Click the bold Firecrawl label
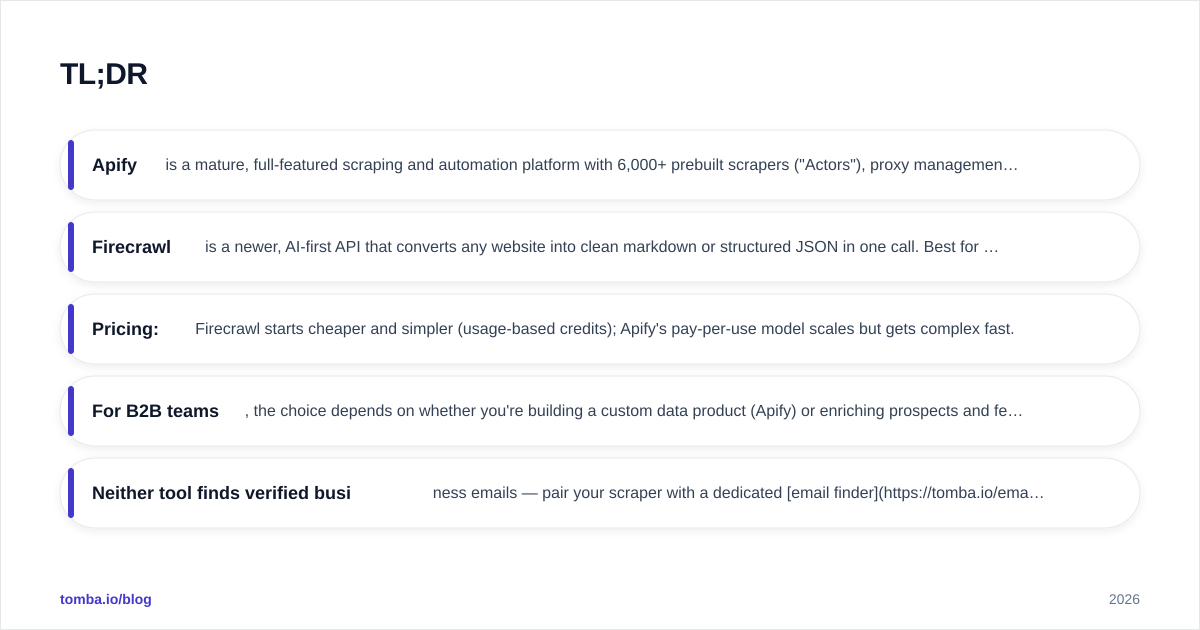1200x630 pixels. (x=131, y=247)
